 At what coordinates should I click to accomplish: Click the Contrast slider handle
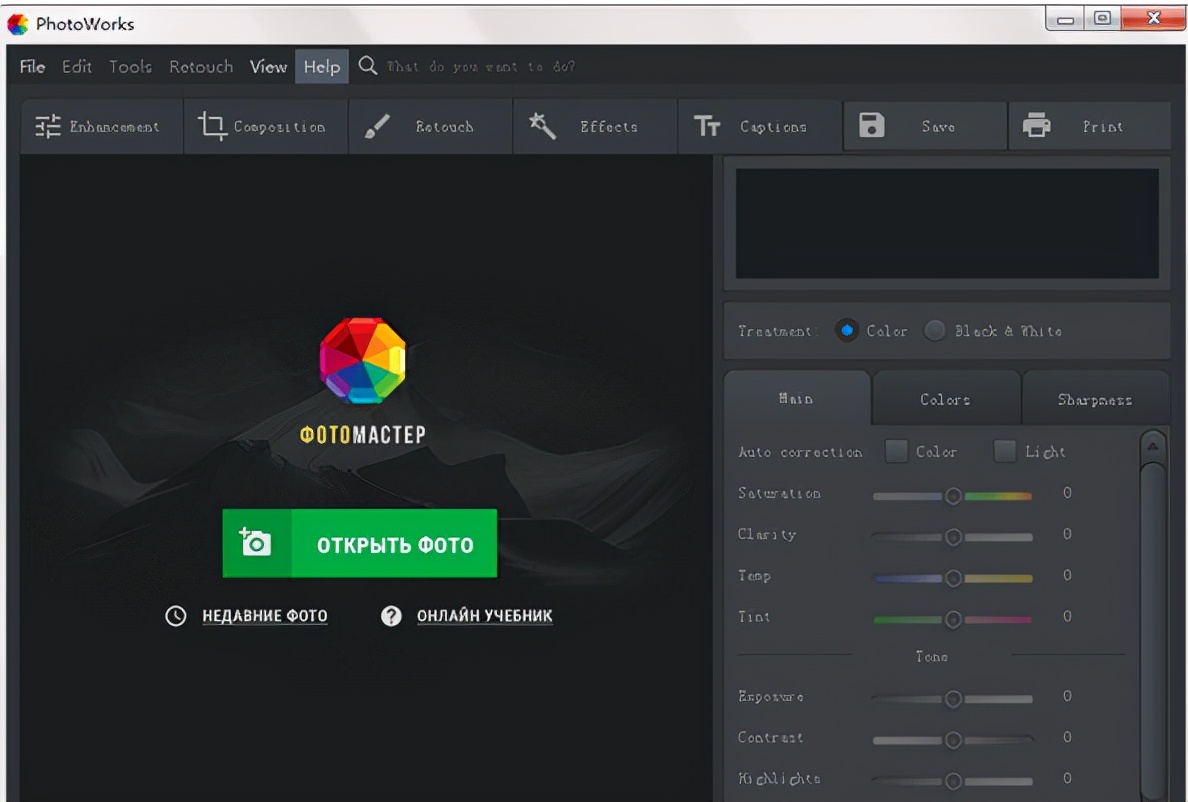click(x=953, y=740)
